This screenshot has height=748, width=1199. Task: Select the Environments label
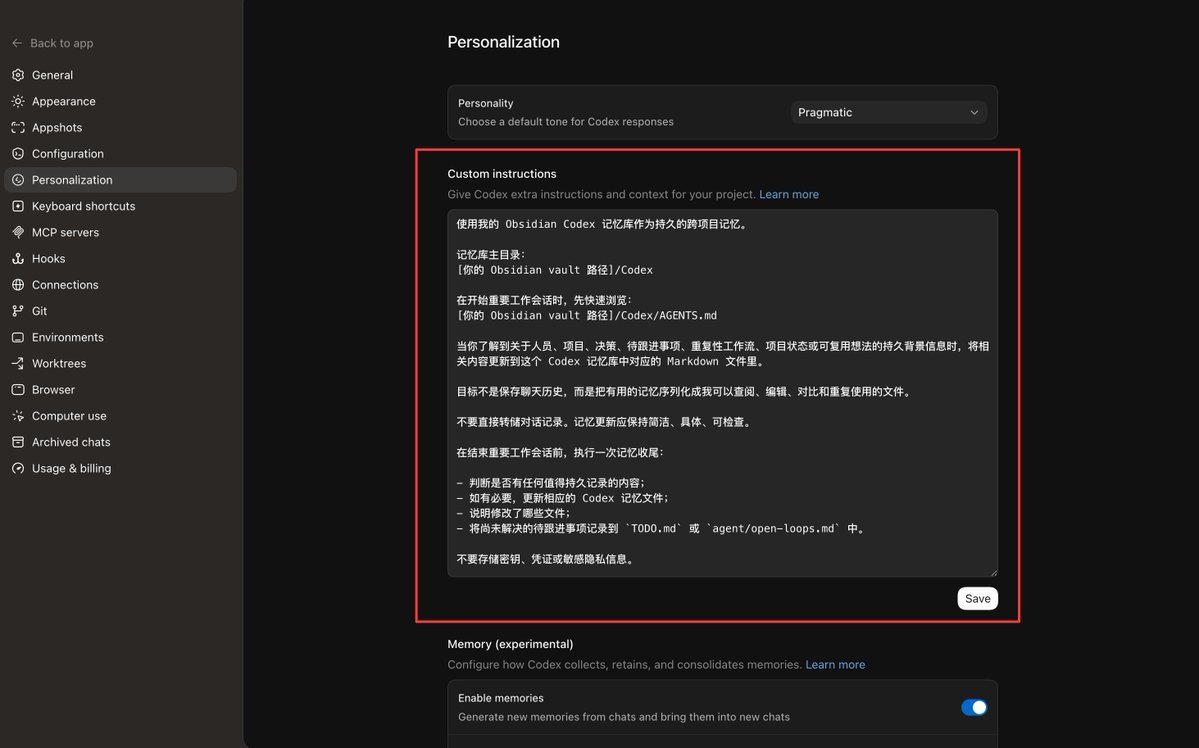67,337
